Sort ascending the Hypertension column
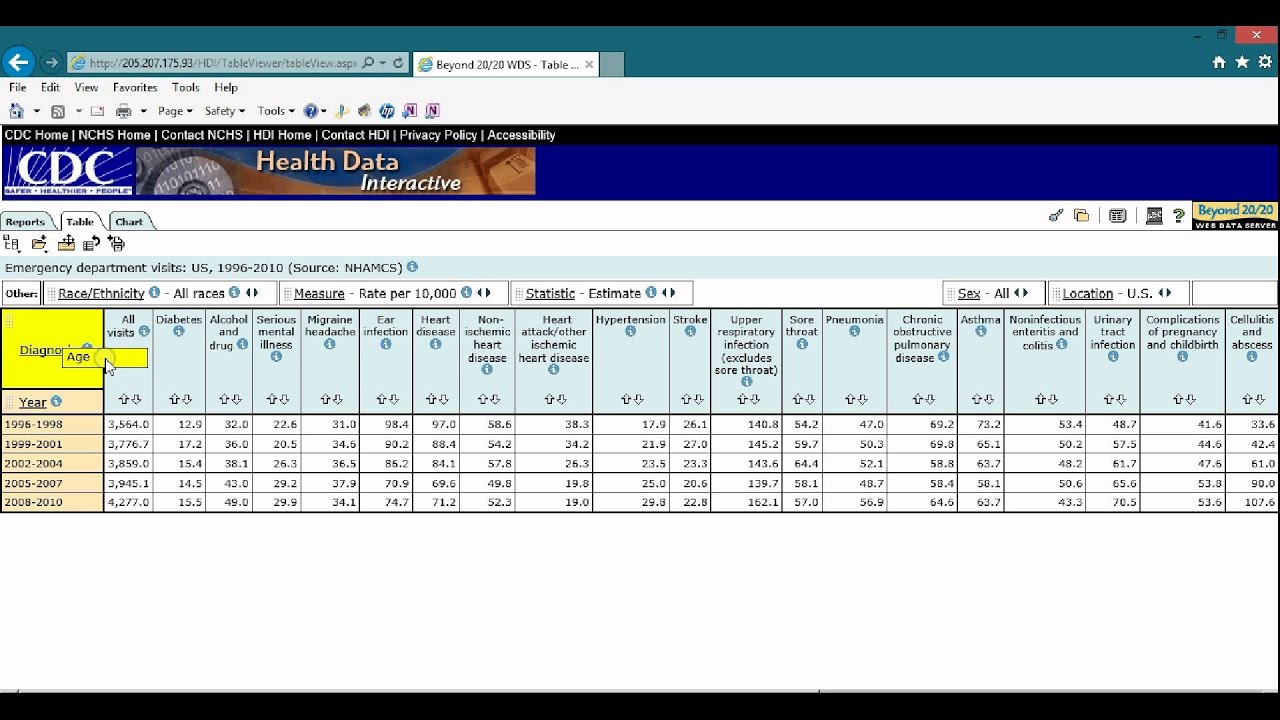Image resolution: width=1280 pixels, height=720 pixels. click(625, 399)
